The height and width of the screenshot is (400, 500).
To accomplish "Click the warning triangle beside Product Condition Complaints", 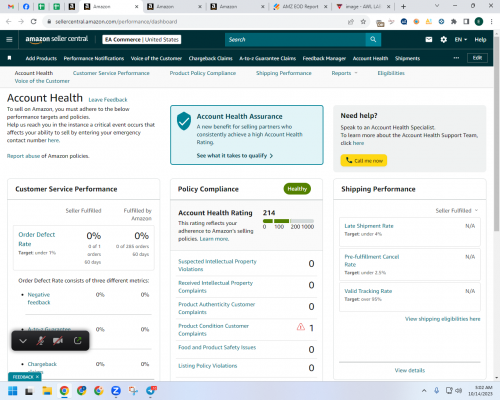I will pos(301,327).
